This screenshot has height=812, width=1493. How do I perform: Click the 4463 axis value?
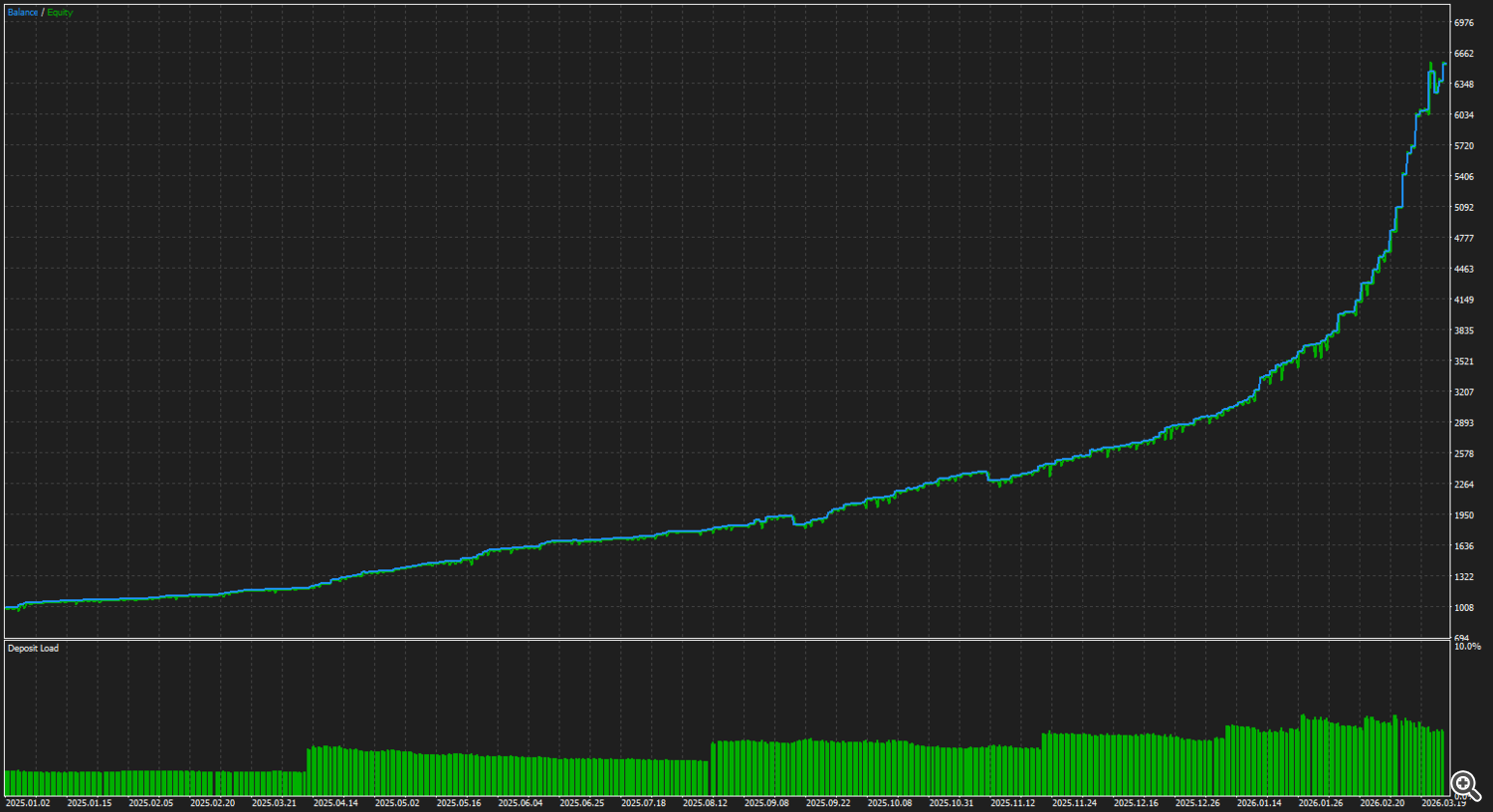coord(1464,270)
